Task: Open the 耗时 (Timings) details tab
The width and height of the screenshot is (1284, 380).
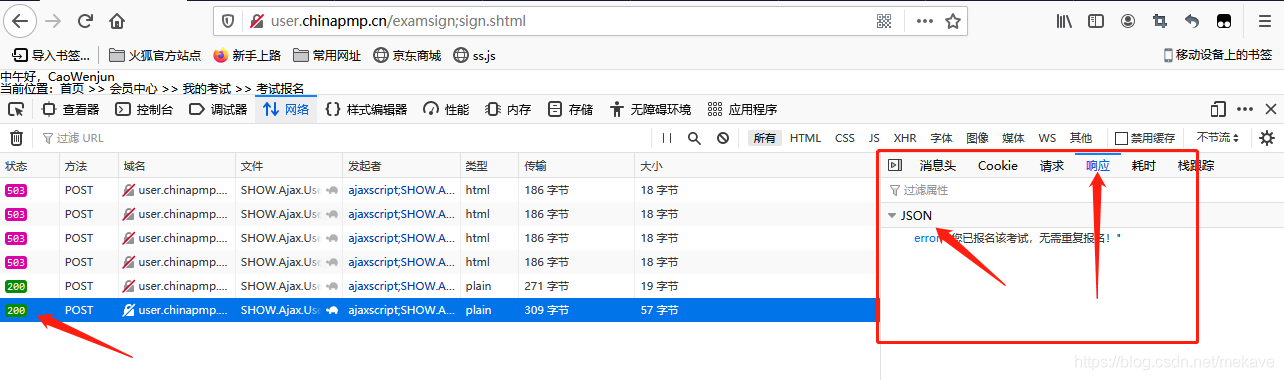Action: 1144,166
